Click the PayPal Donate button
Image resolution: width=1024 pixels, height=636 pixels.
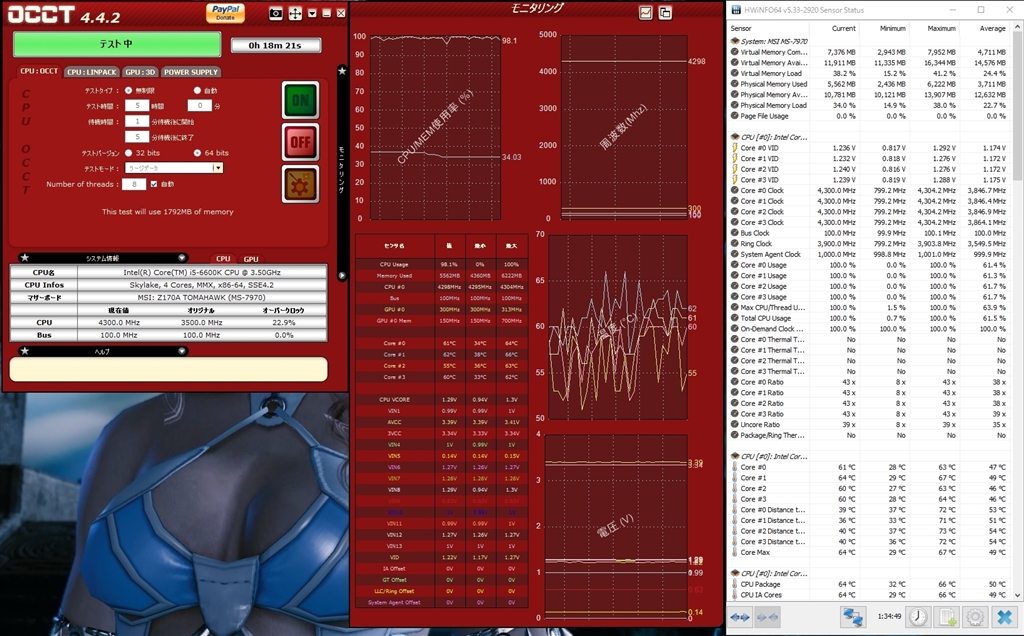pos(225,12)
